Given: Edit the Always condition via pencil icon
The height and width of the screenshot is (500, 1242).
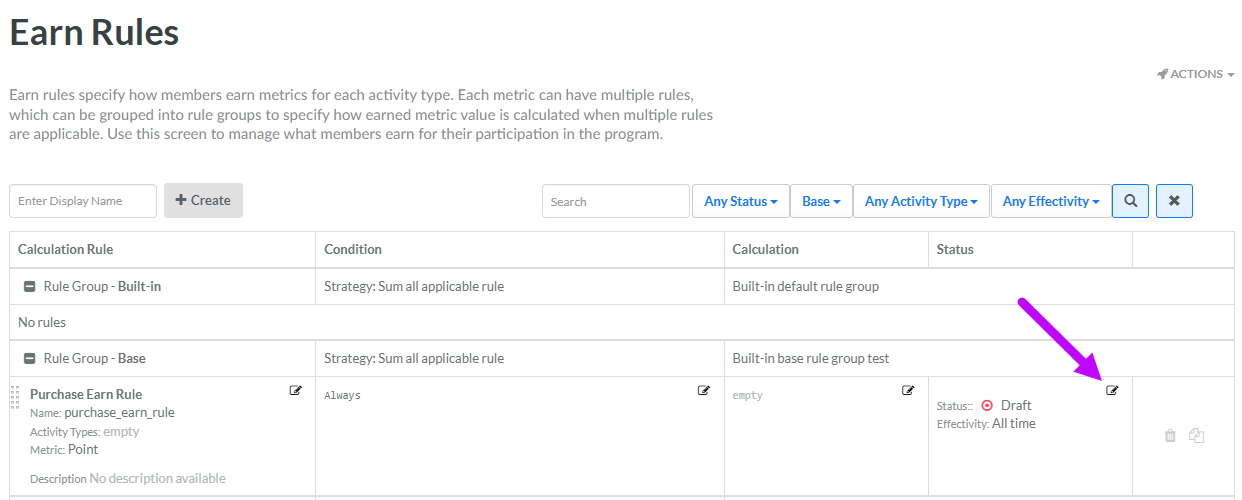Looking at the screenshot, I should click(x=703, y=391).
